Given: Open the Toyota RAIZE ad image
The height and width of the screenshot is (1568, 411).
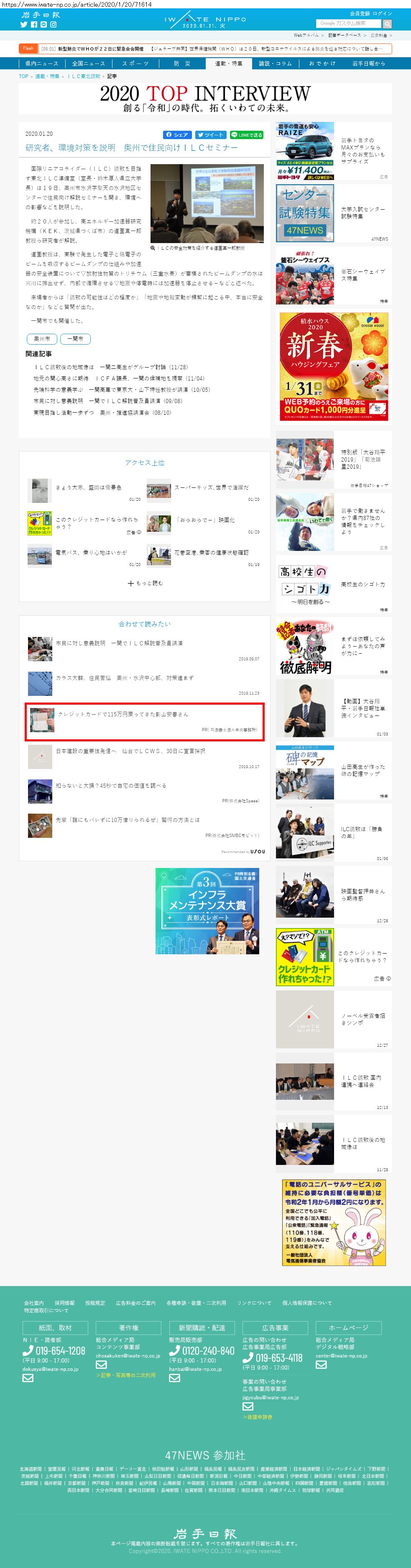Looking at the screenshot, I should tap(304, 151).
